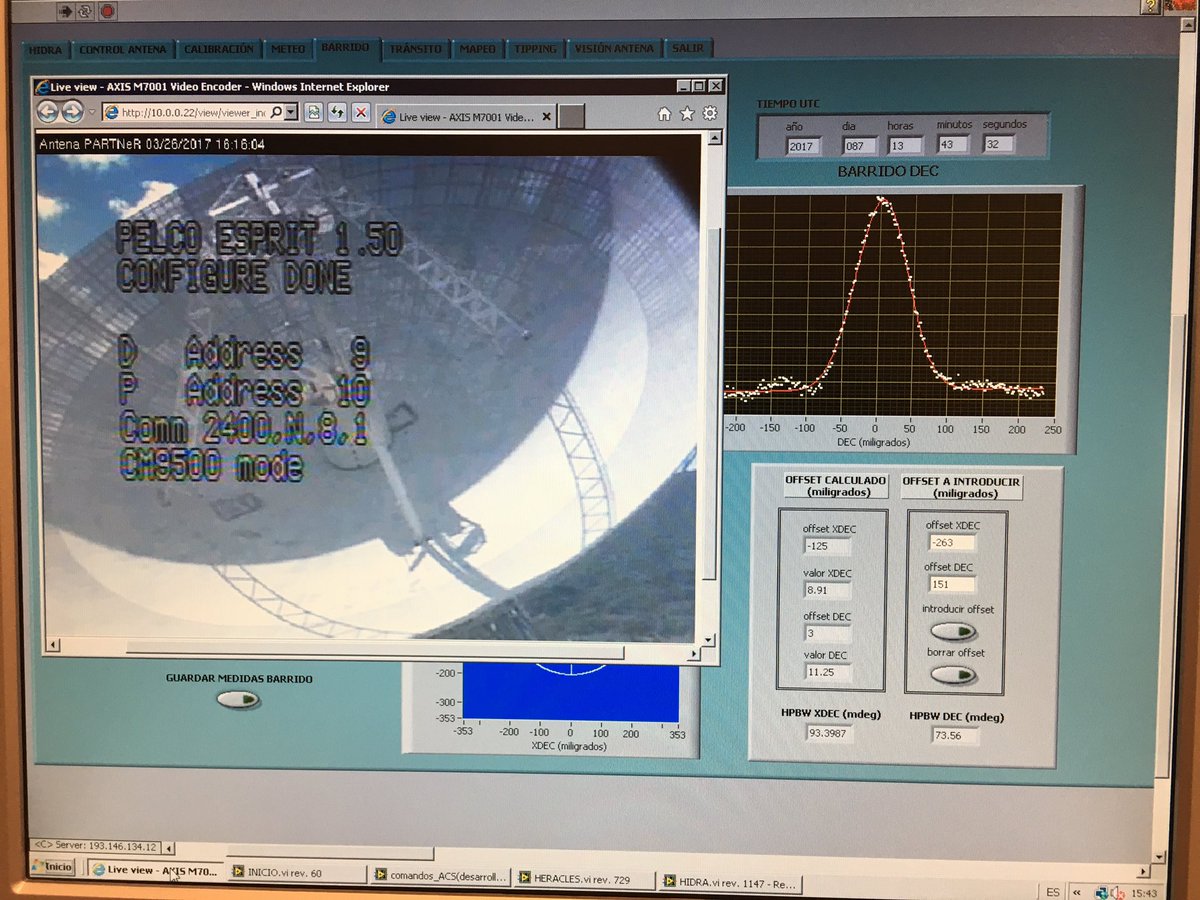Open the CONTROL ANTENA tab
This screenshot has height=900, width=1200.
(121, 49)
